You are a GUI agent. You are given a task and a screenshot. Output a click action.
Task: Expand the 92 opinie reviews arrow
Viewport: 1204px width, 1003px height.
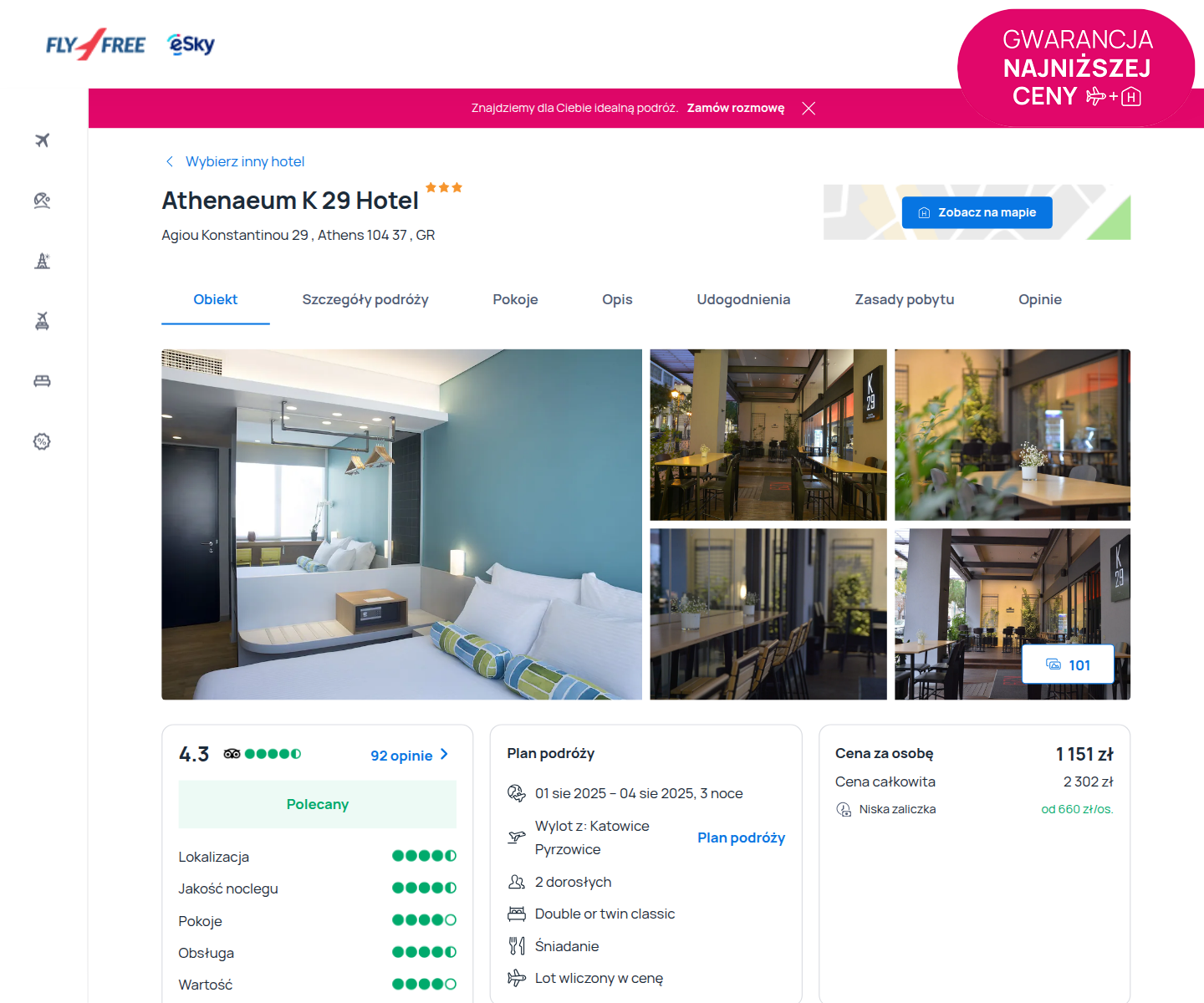pos(444,754)
